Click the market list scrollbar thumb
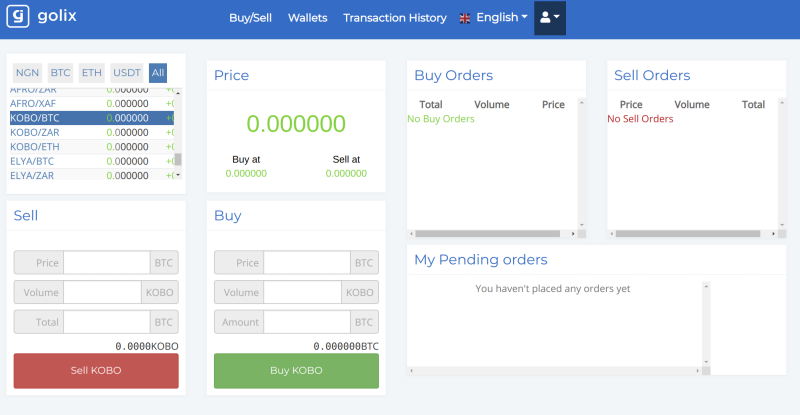This screenshot has width=800, height=415. [x=178, y=159]
